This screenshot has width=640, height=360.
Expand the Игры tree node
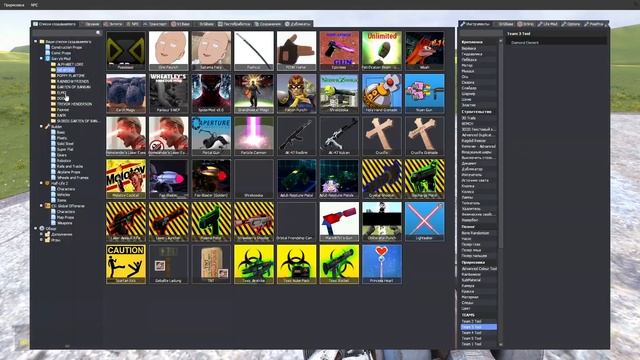[41, 240]
